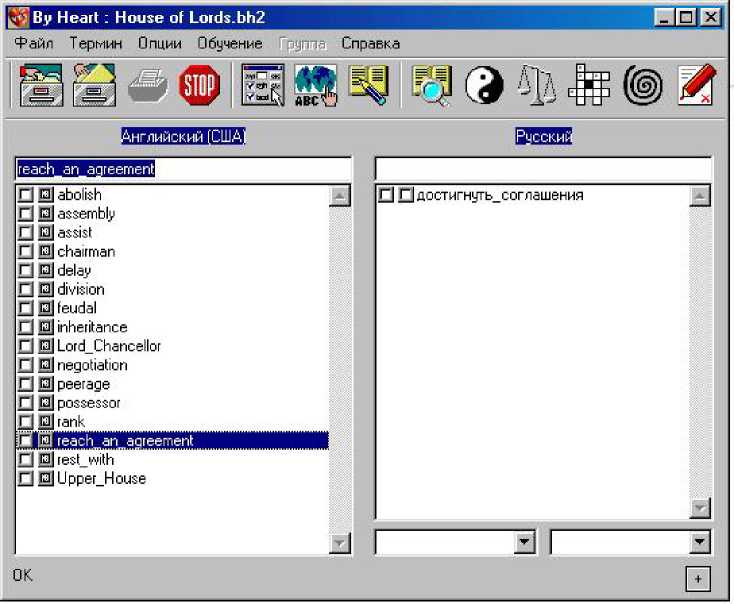
Task: Click the card icon beside feudal
Action: point(46,308)
